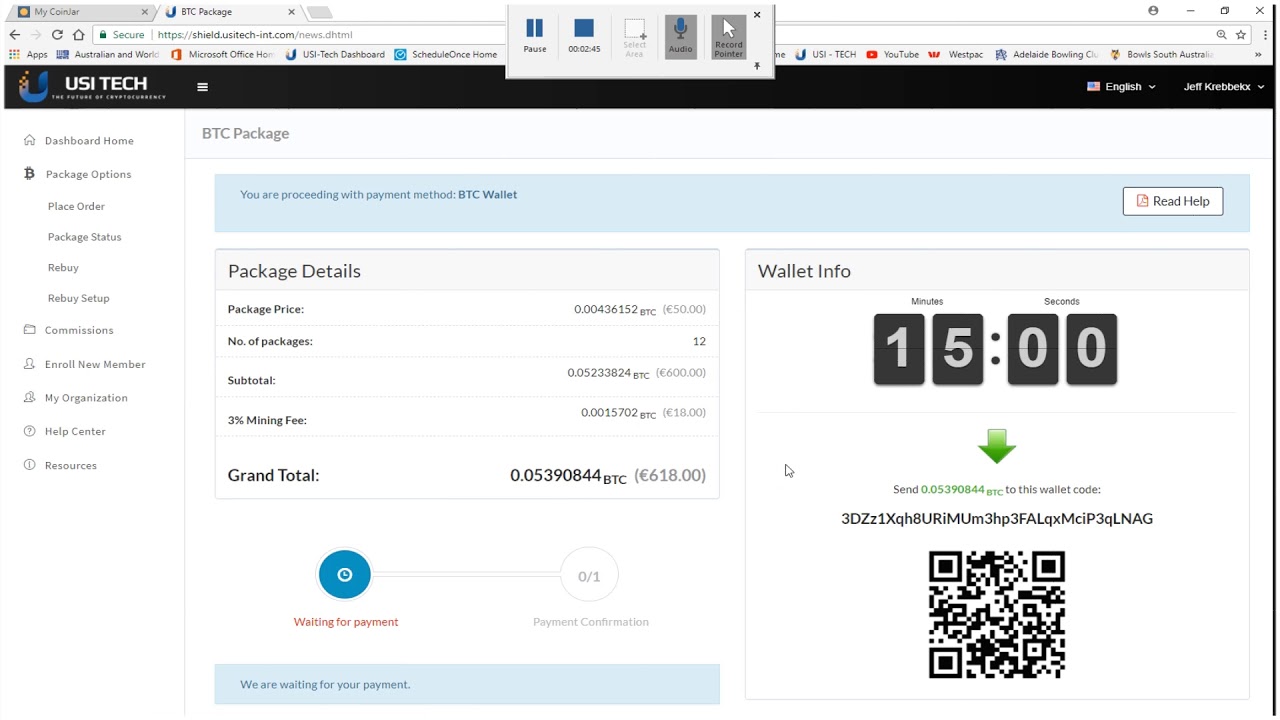The image size is (1280, 720).
Task: Click the Grand Total 0.05390844 BTC amount
Action: (x=568, y=476)
